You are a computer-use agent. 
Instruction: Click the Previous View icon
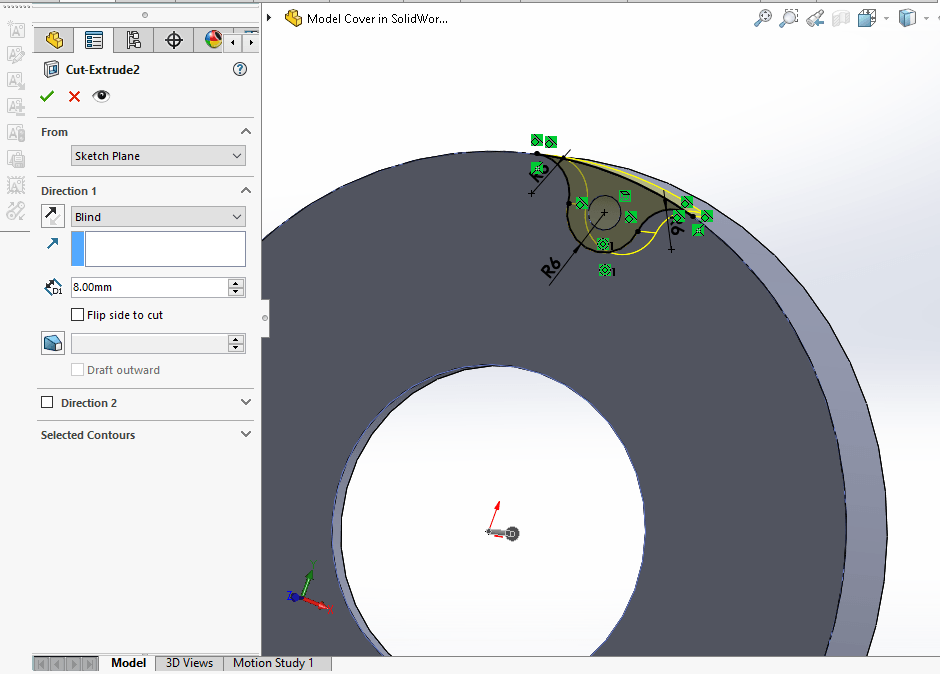[815, 18]
